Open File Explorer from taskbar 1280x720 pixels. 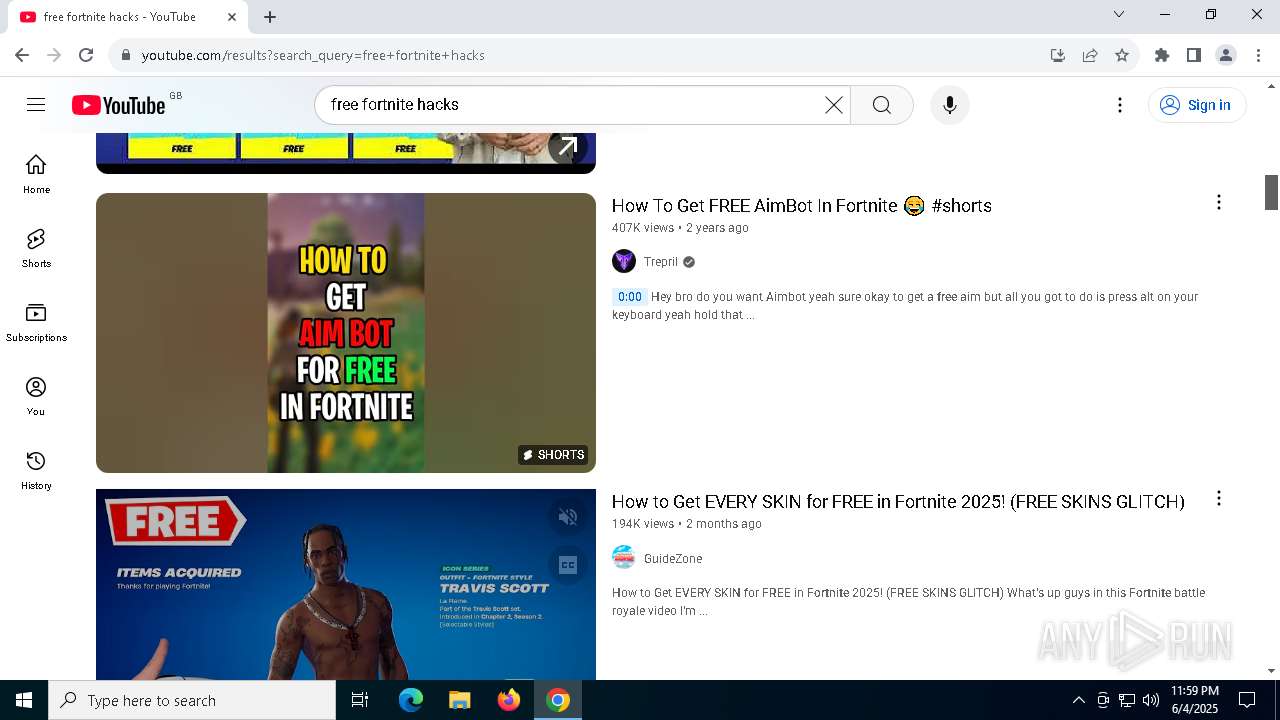459,700
